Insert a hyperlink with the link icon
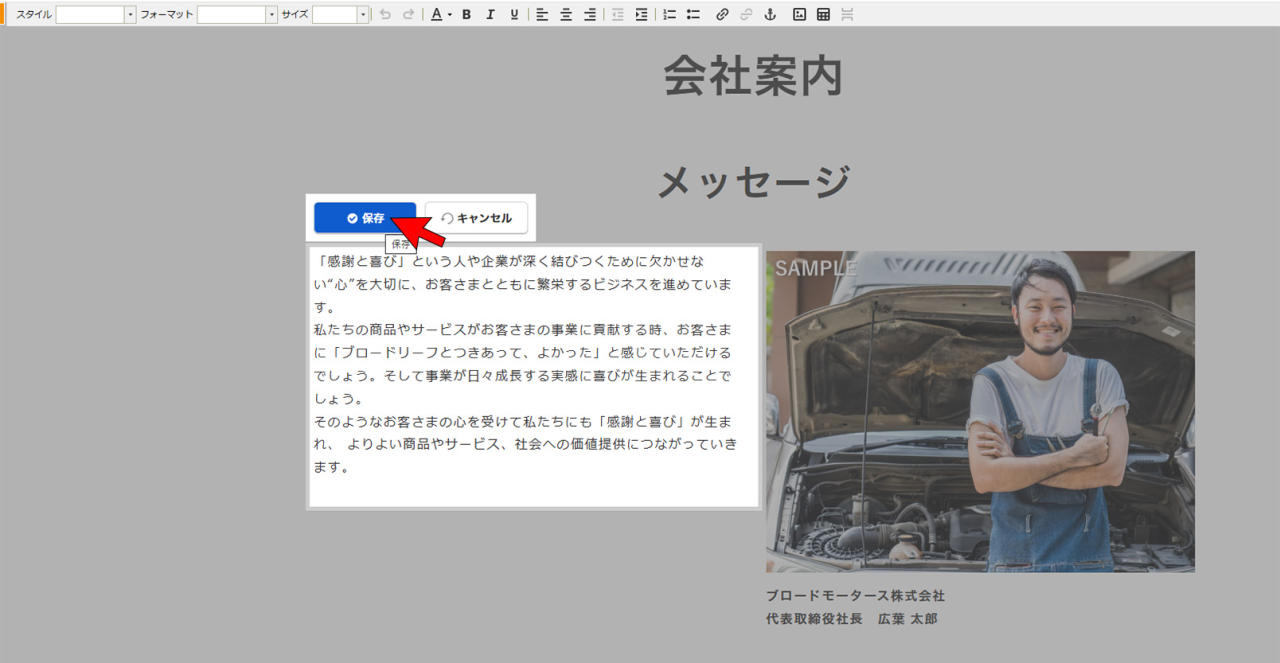The image size is (1280, 663). click(722, 15)
